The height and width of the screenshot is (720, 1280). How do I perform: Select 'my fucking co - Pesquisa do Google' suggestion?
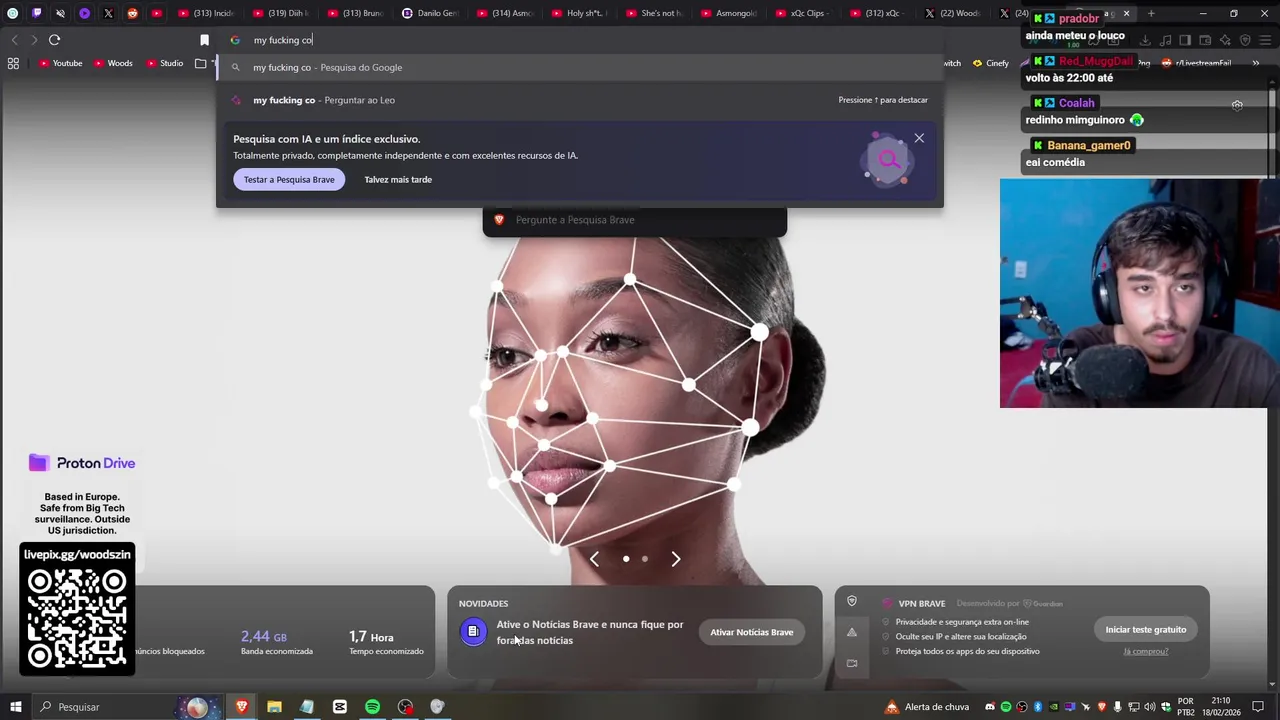point(579,67)
